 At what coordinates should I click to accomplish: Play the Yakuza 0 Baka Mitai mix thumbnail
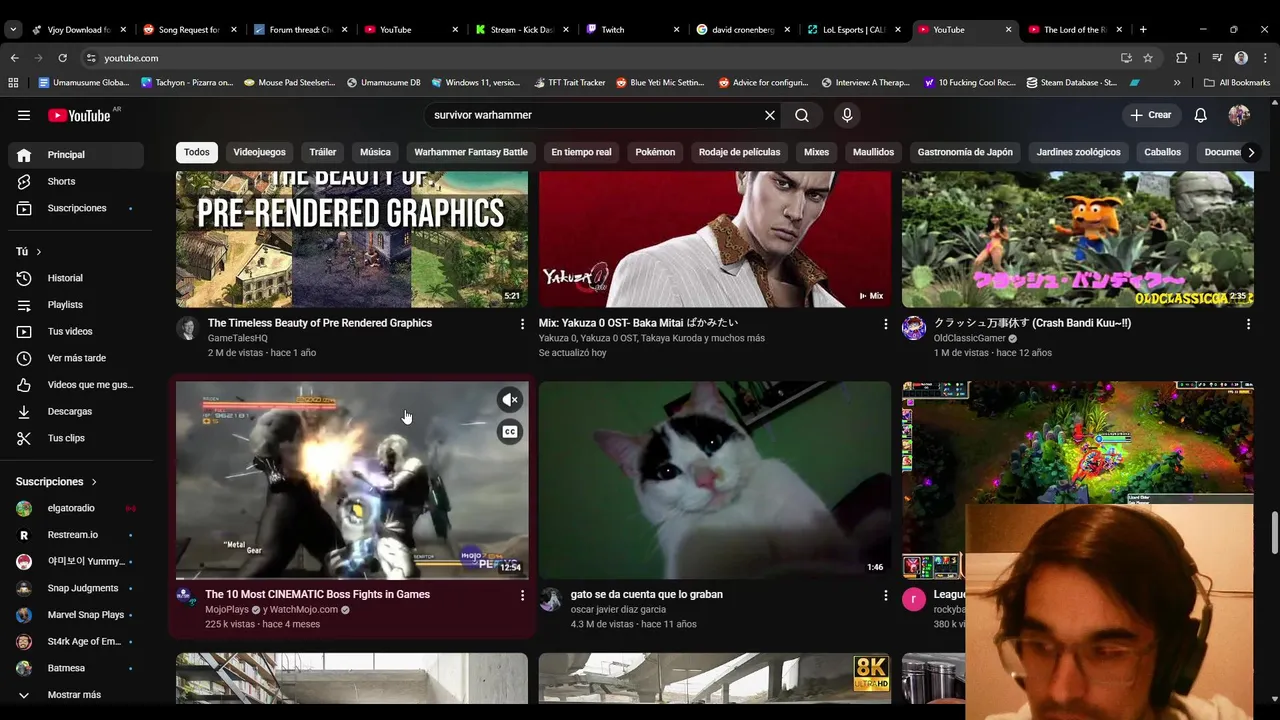[715, 239]
